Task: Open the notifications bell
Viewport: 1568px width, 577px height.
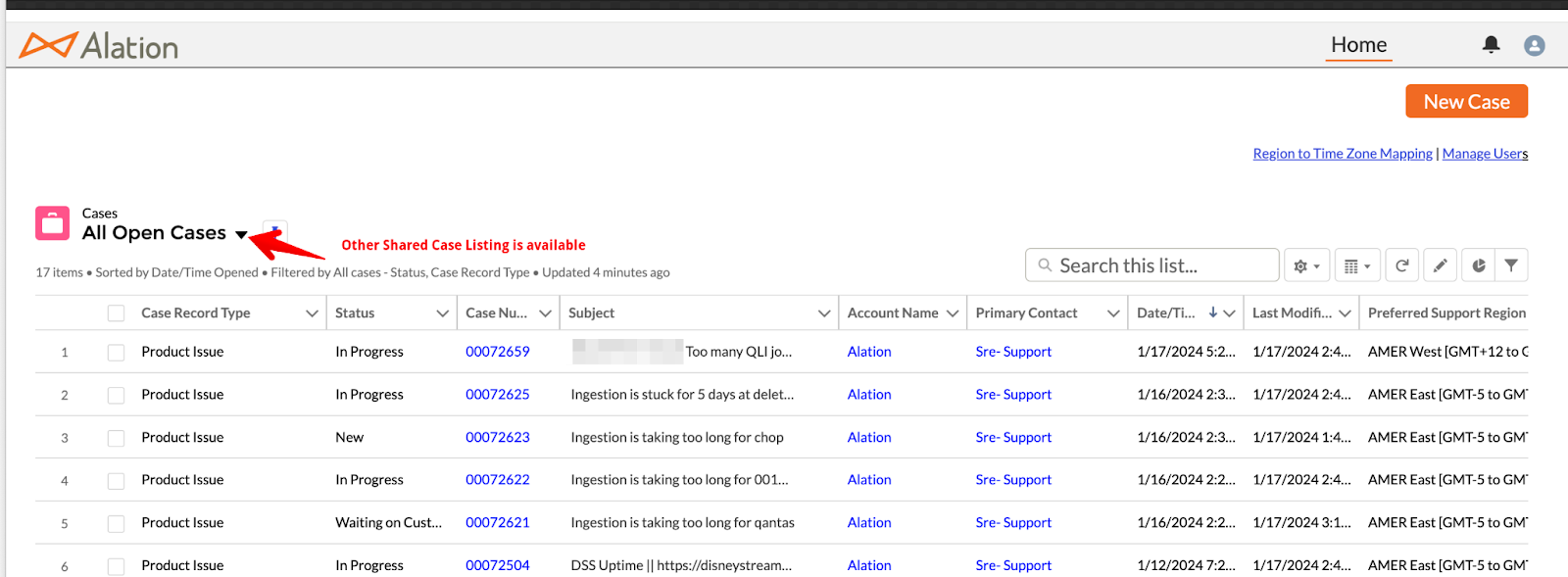Action: click(1491, 44)
